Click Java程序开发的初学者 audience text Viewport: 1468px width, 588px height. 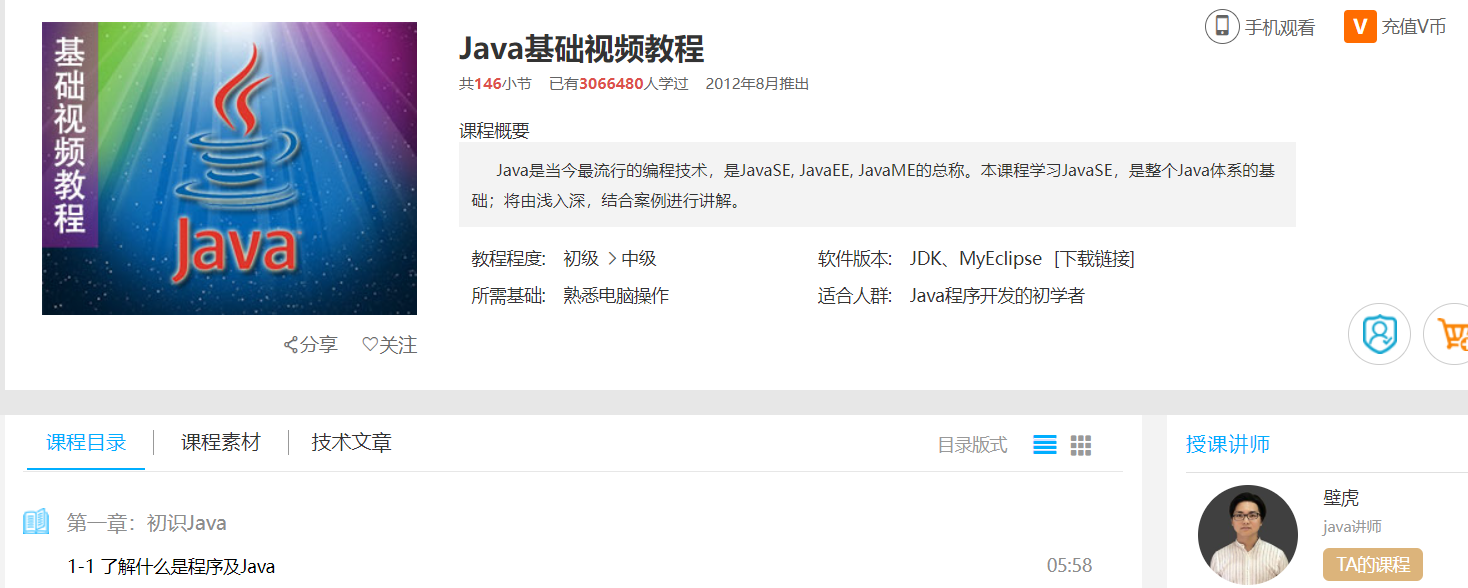click(997, 296)
